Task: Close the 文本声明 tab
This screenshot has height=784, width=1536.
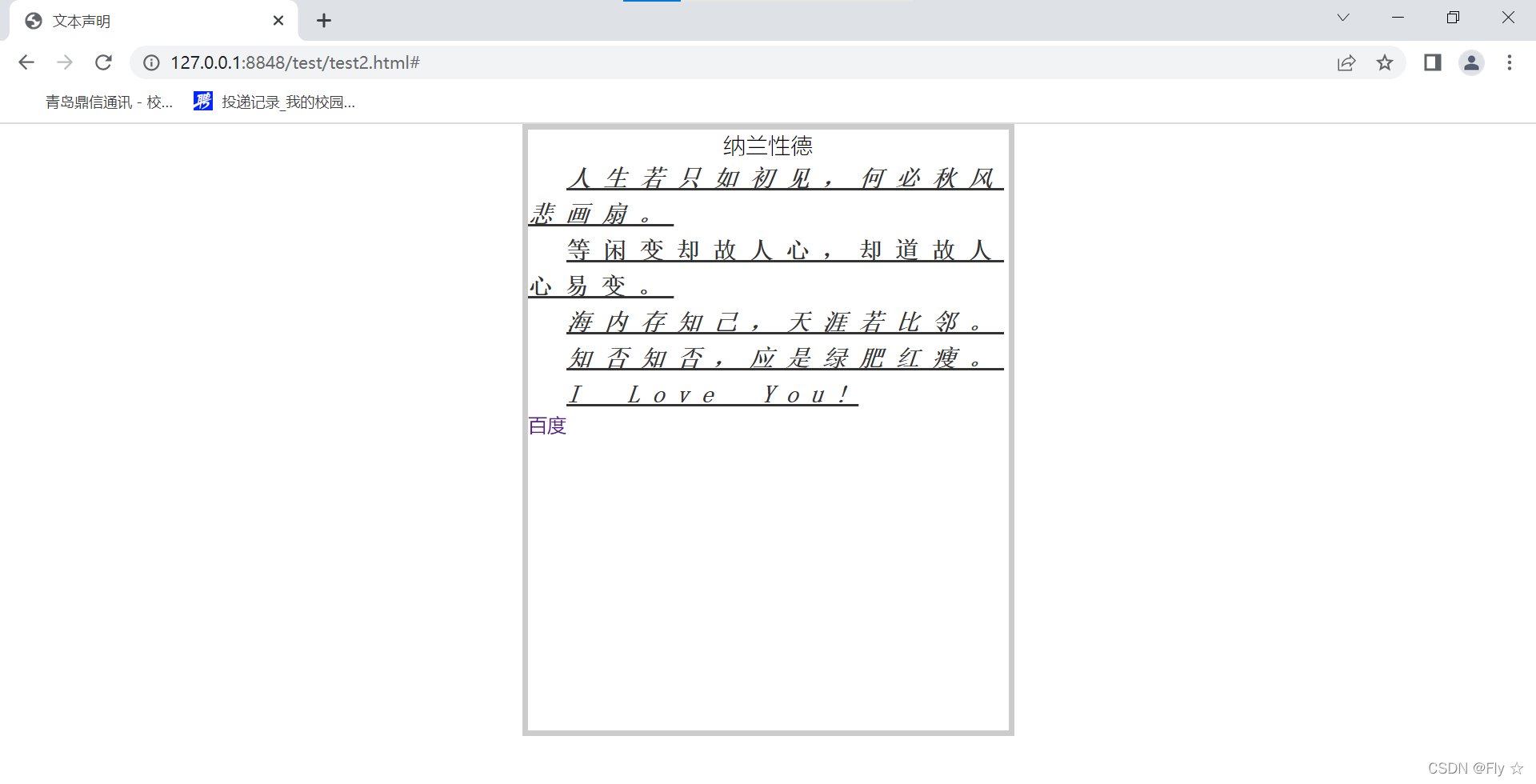Action: click(278, 21)
